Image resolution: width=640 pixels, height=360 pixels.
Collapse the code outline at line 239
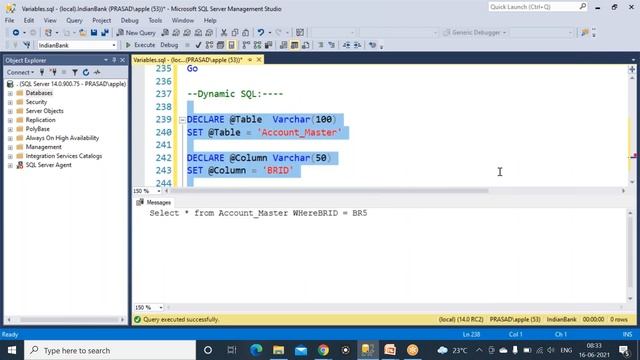[182, 120]
